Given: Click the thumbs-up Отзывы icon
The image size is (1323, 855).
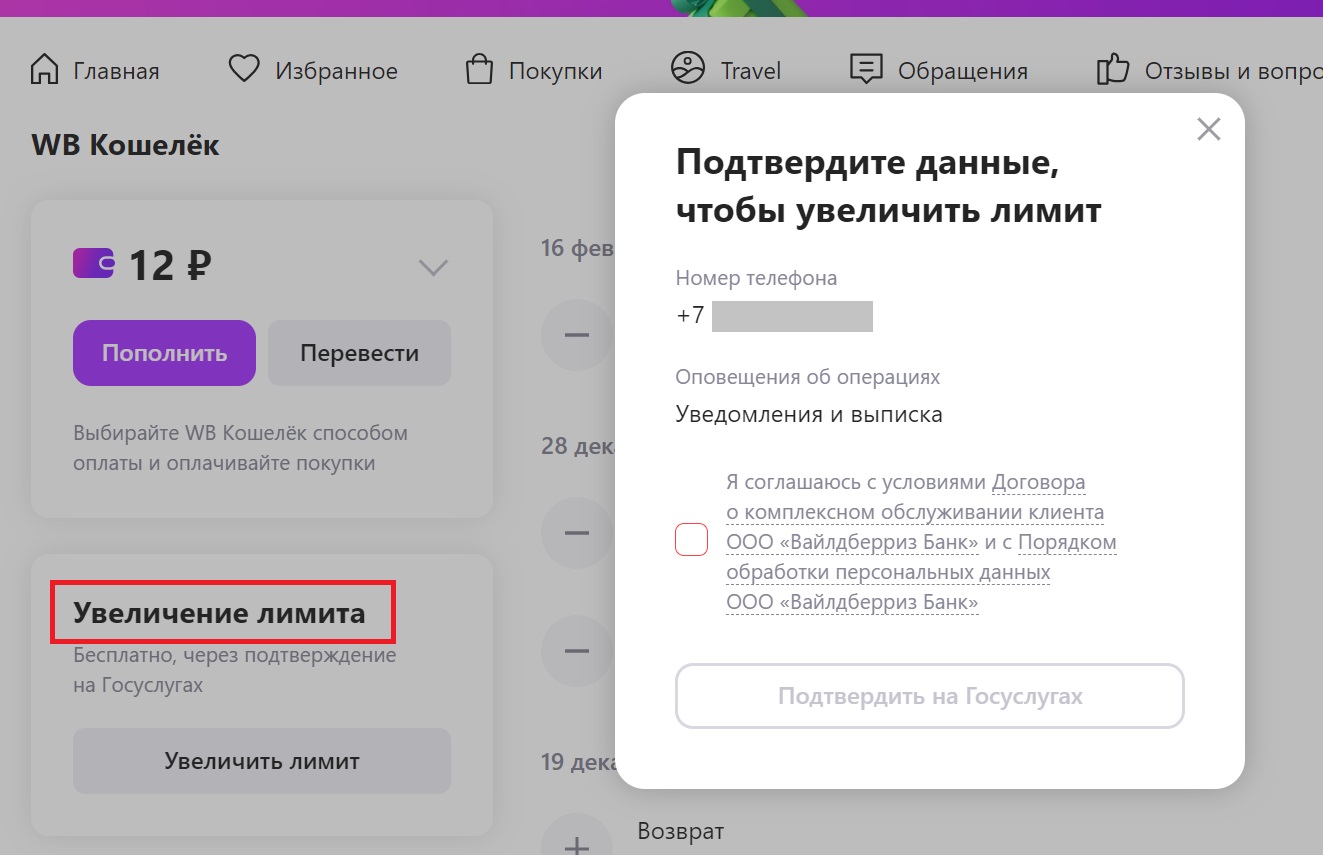Looking at the screenshot, I should [1112, 70].
